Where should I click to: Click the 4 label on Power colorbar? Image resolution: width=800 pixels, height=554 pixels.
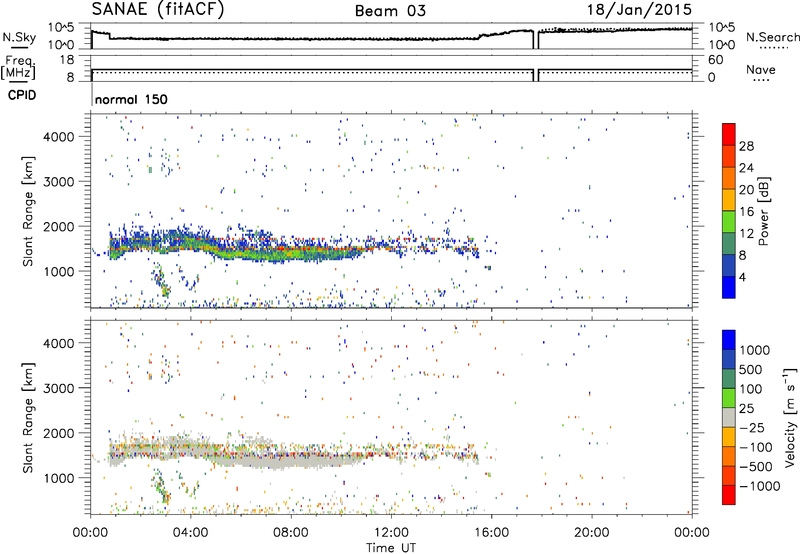tap(742, 277)
